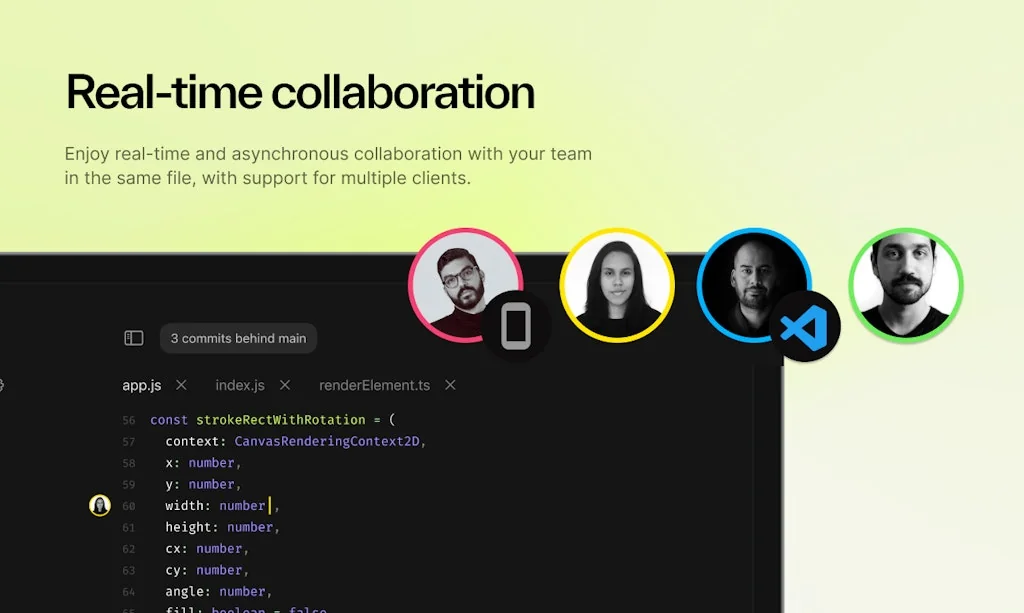Click the mobile device client icon

pyautogui.click(x=516, y=325)
